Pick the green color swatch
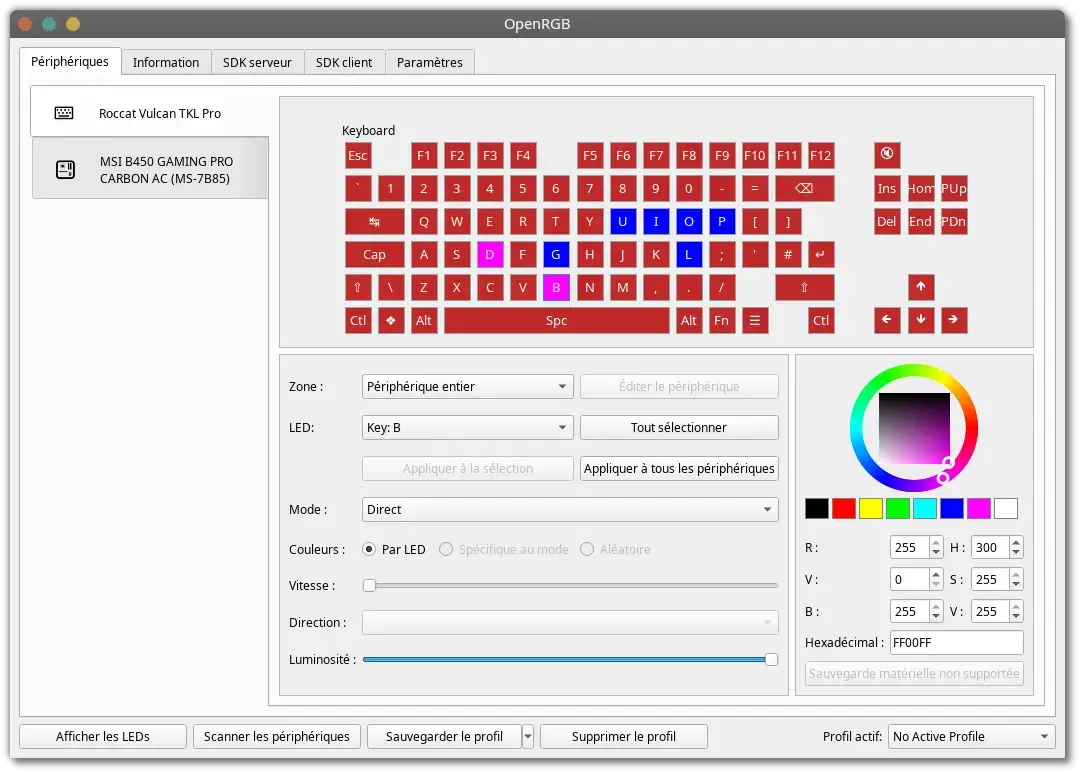The width and height of the screenshot is (1081, 774). [x=898, y=509]
